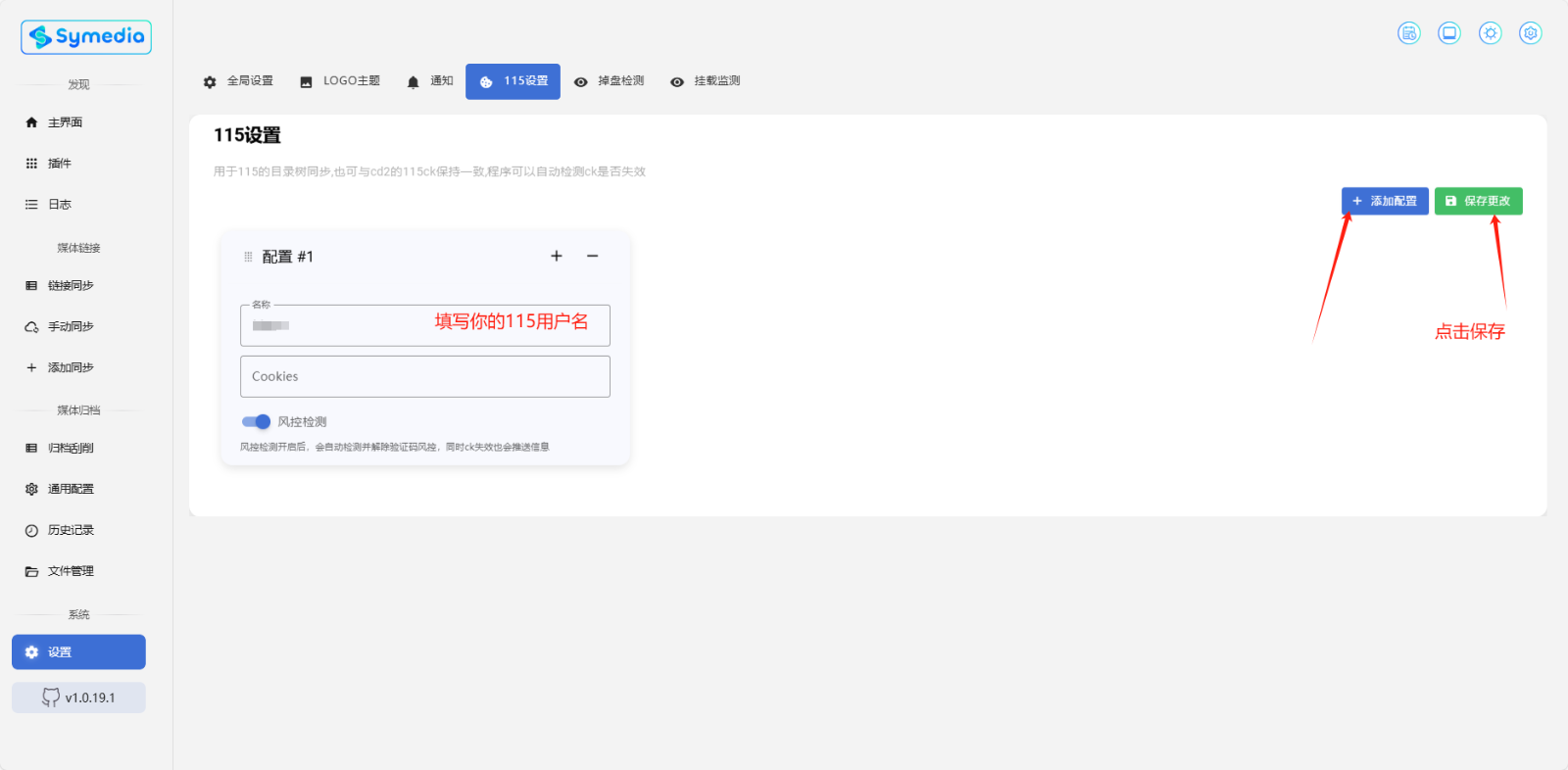
Task: Select the 115设置 tab
Action: [513, 81]
